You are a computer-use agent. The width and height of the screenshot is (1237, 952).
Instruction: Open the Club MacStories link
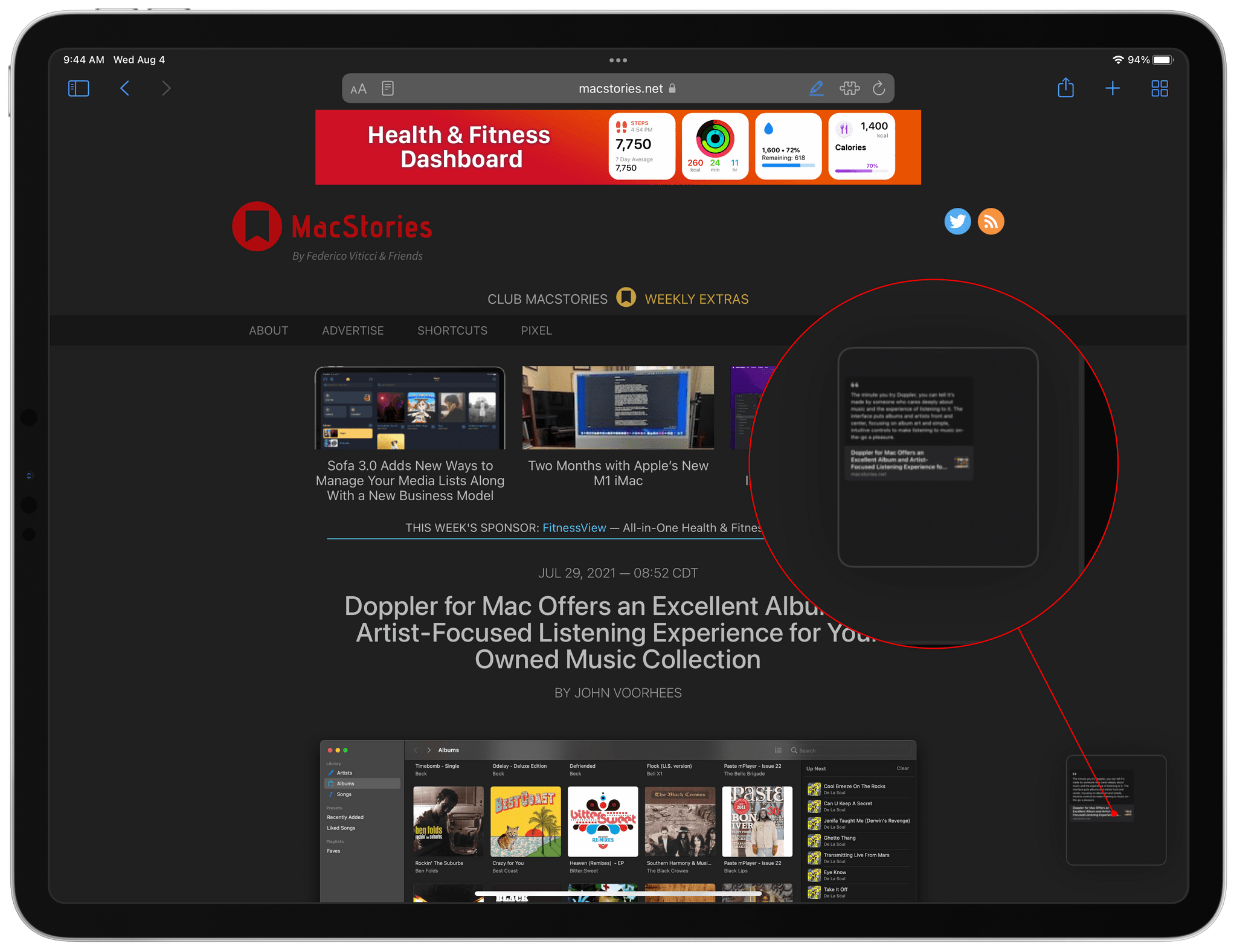pyautogui.click(x=547, y=300)
